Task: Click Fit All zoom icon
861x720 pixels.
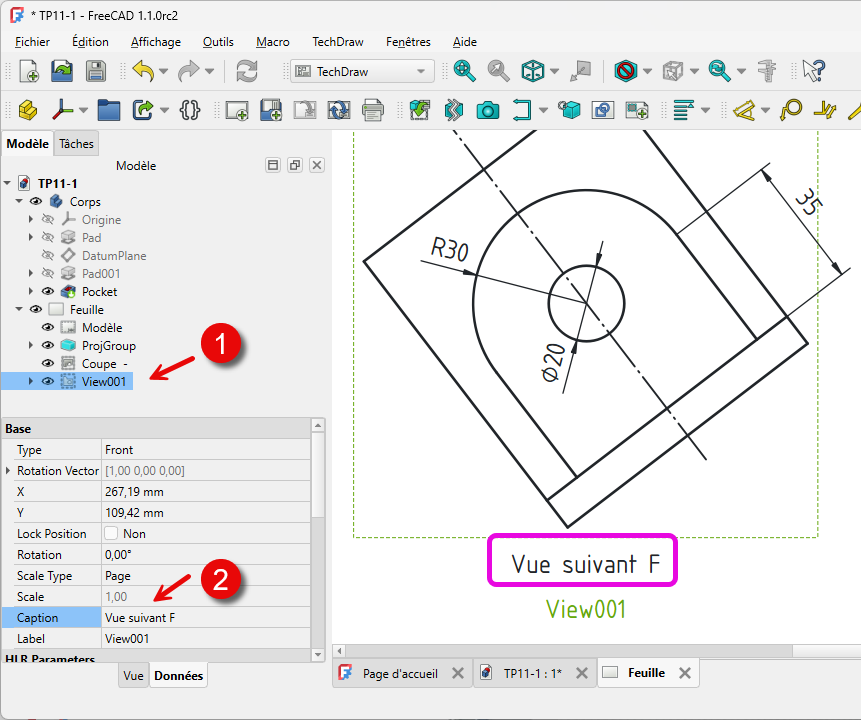Action: point(465,71)
